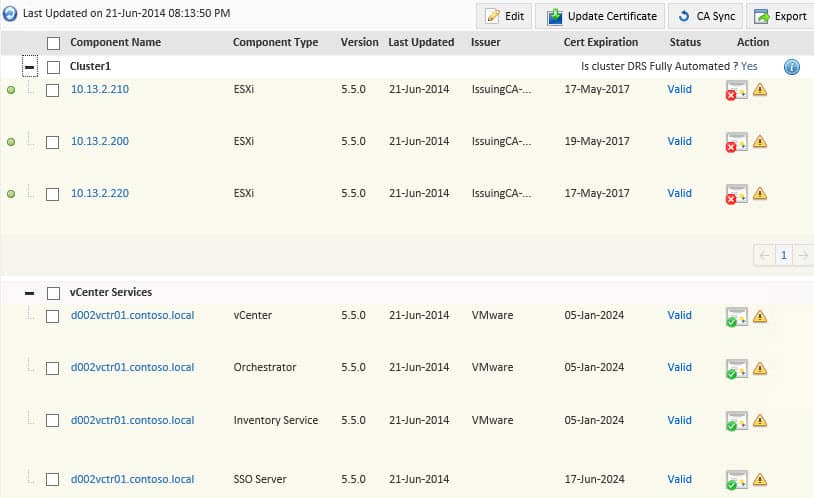814x498 pixels.
Task: Collapse the vCenter Services group
Action: pos(29,293)
